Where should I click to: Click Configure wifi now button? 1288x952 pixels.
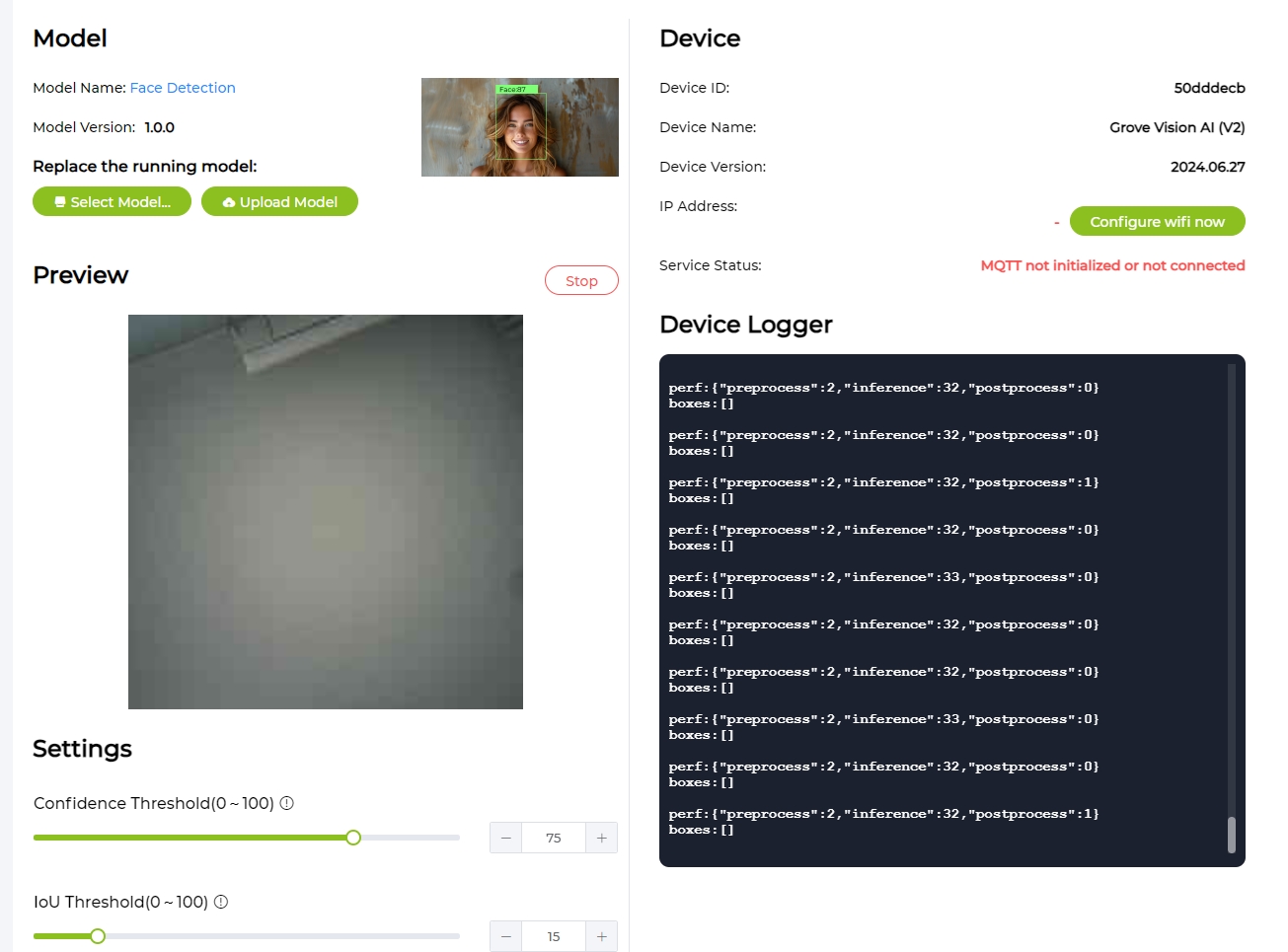click(1157, 222)
